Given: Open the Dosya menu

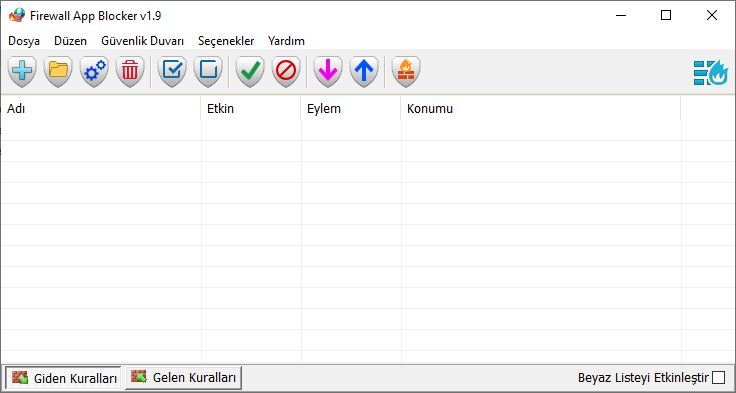Looking at the screenshot, I should [x=24, y=41].
